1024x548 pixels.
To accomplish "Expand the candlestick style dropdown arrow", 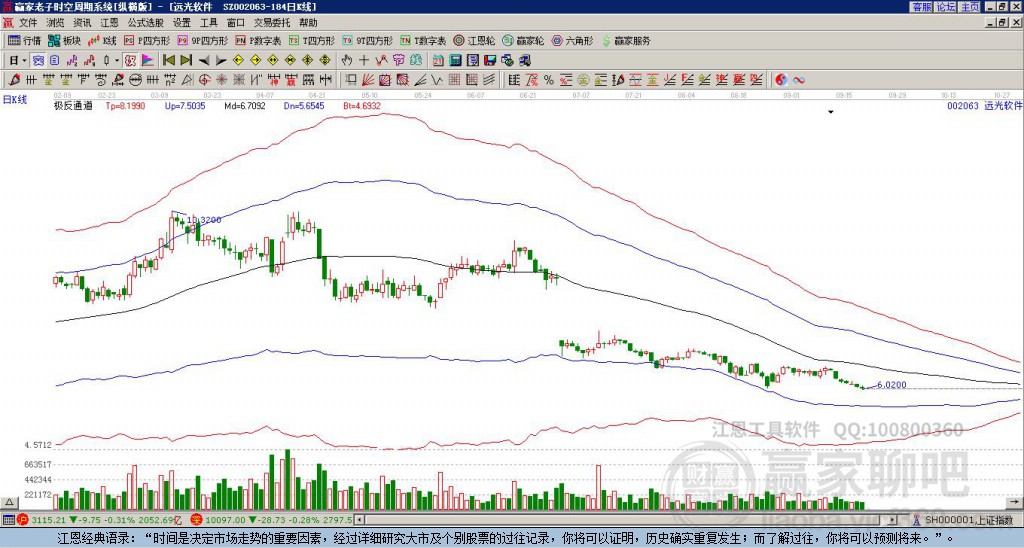I will [117, 61].
